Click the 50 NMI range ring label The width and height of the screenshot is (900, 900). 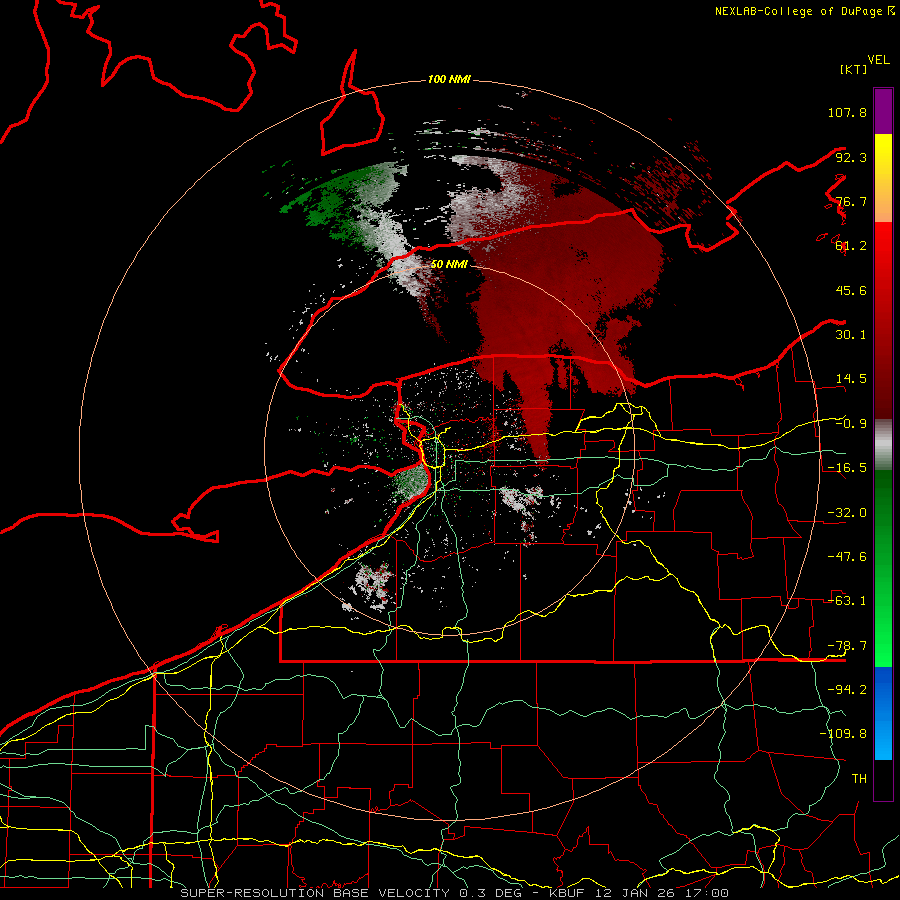click(449, 264)
